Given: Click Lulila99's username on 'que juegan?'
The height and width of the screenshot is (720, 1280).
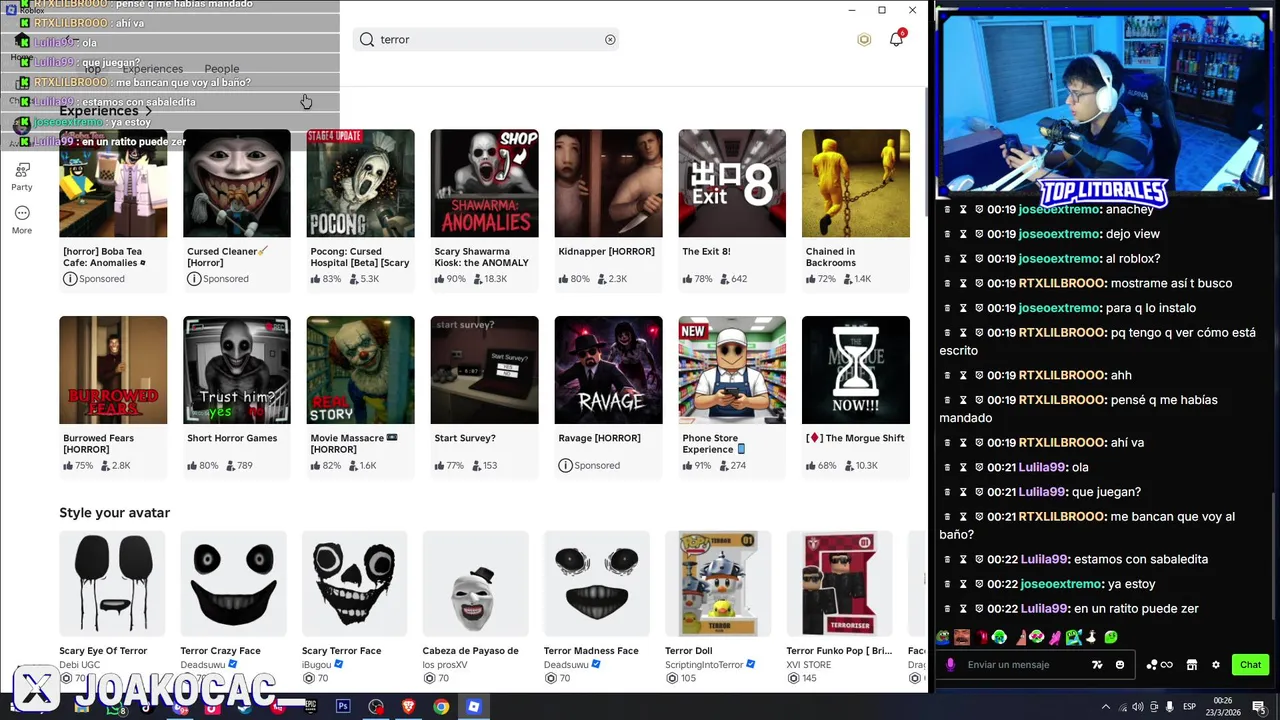Looking at the screenshot, I should pos(1042,492).
